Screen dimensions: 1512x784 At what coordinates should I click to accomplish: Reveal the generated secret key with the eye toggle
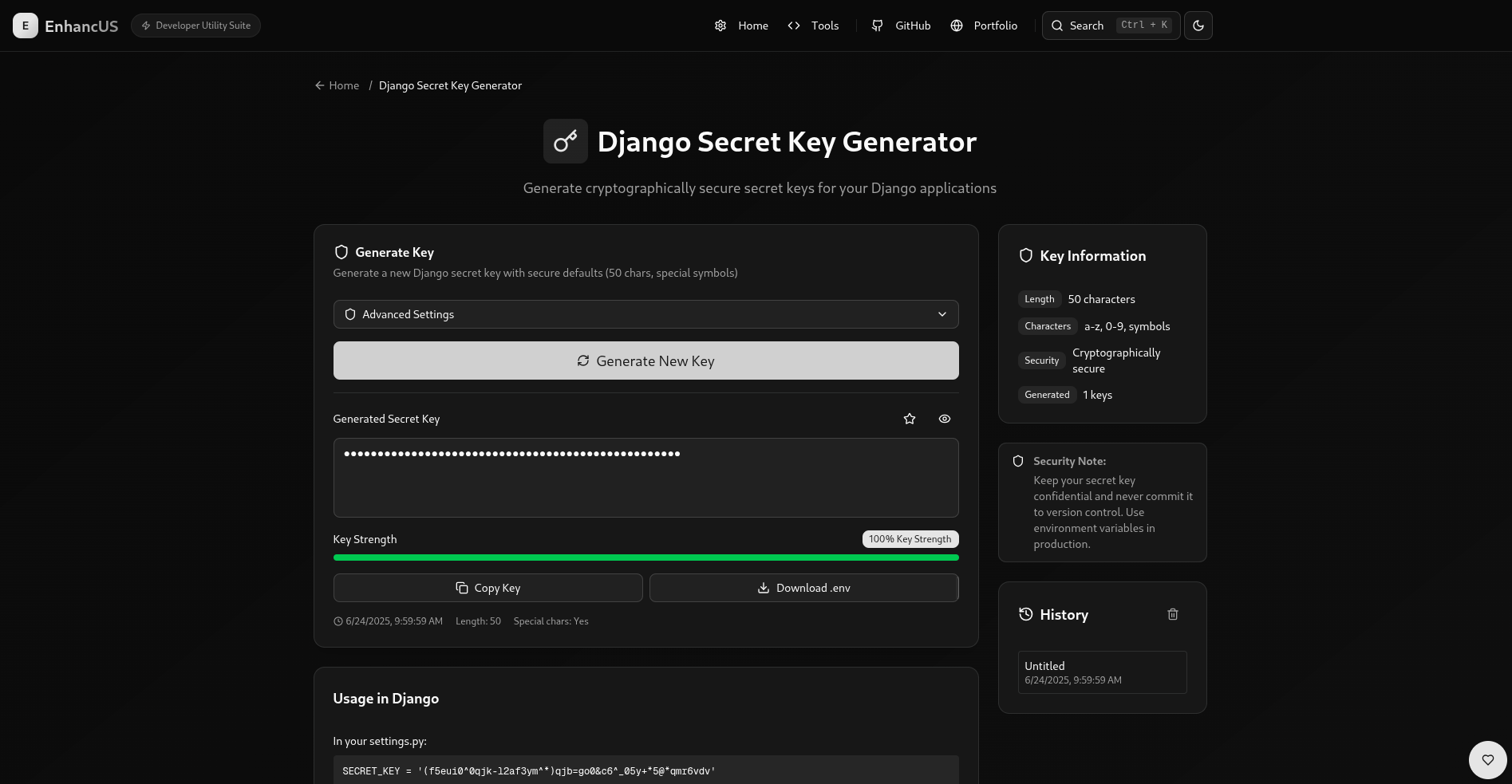click(944, 418)
